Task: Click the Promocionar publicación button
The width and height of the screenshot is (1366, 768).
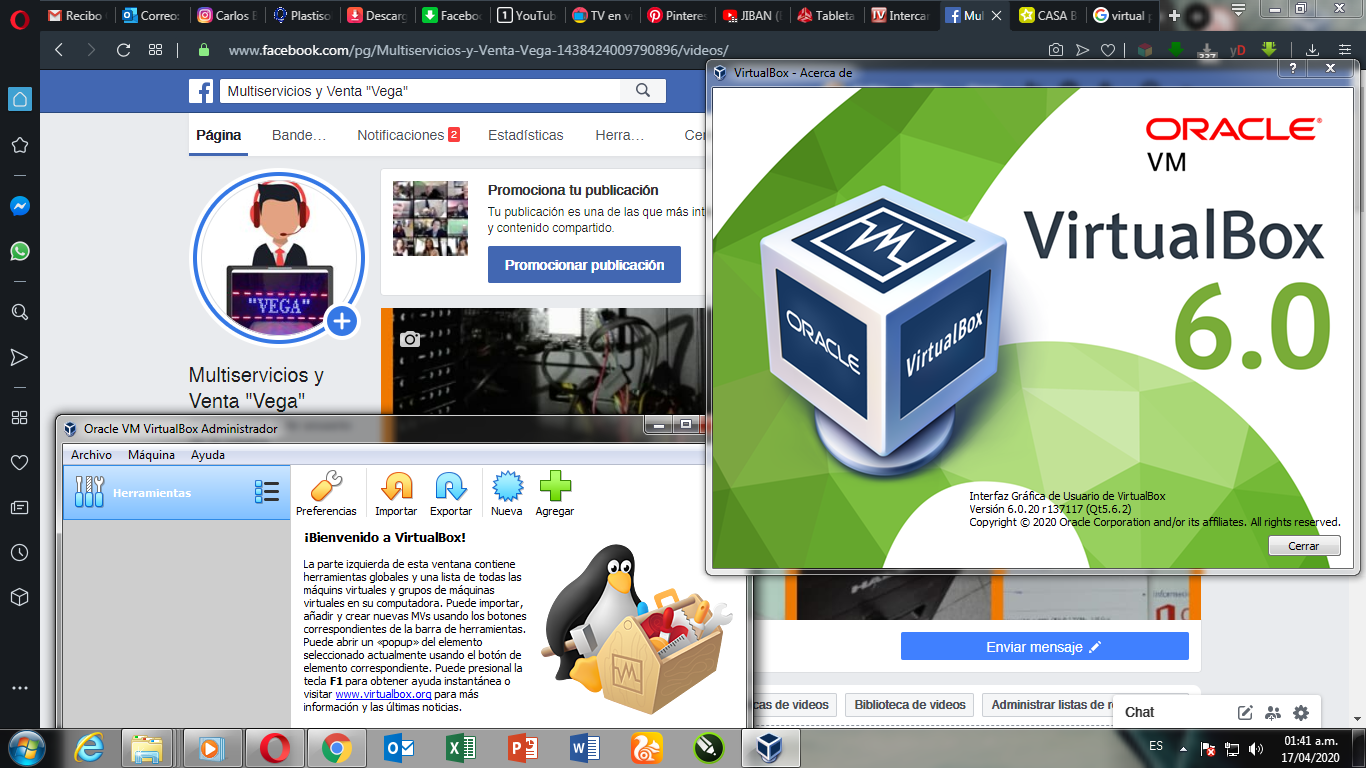Action: [x=584, y=265]
